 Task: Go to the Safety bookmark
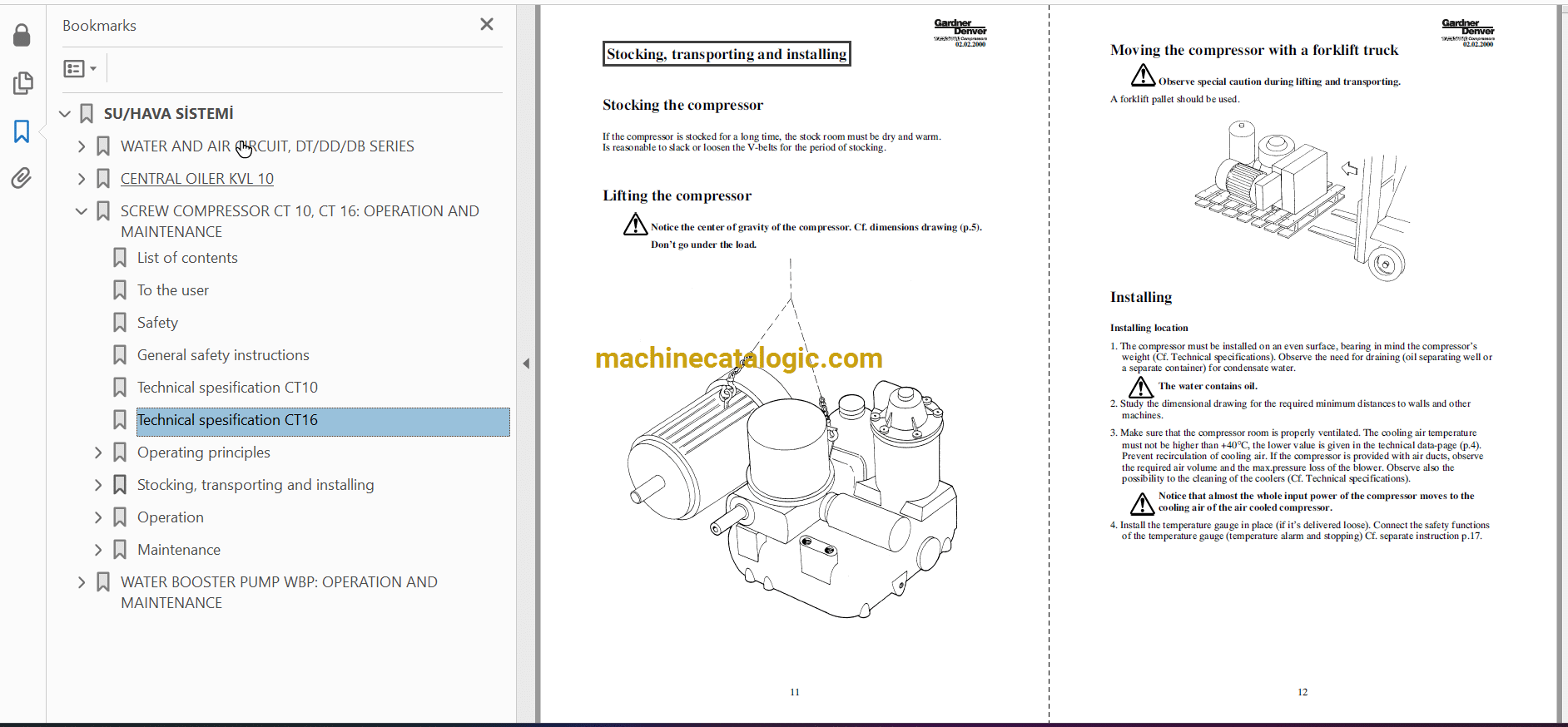[157, 323]
